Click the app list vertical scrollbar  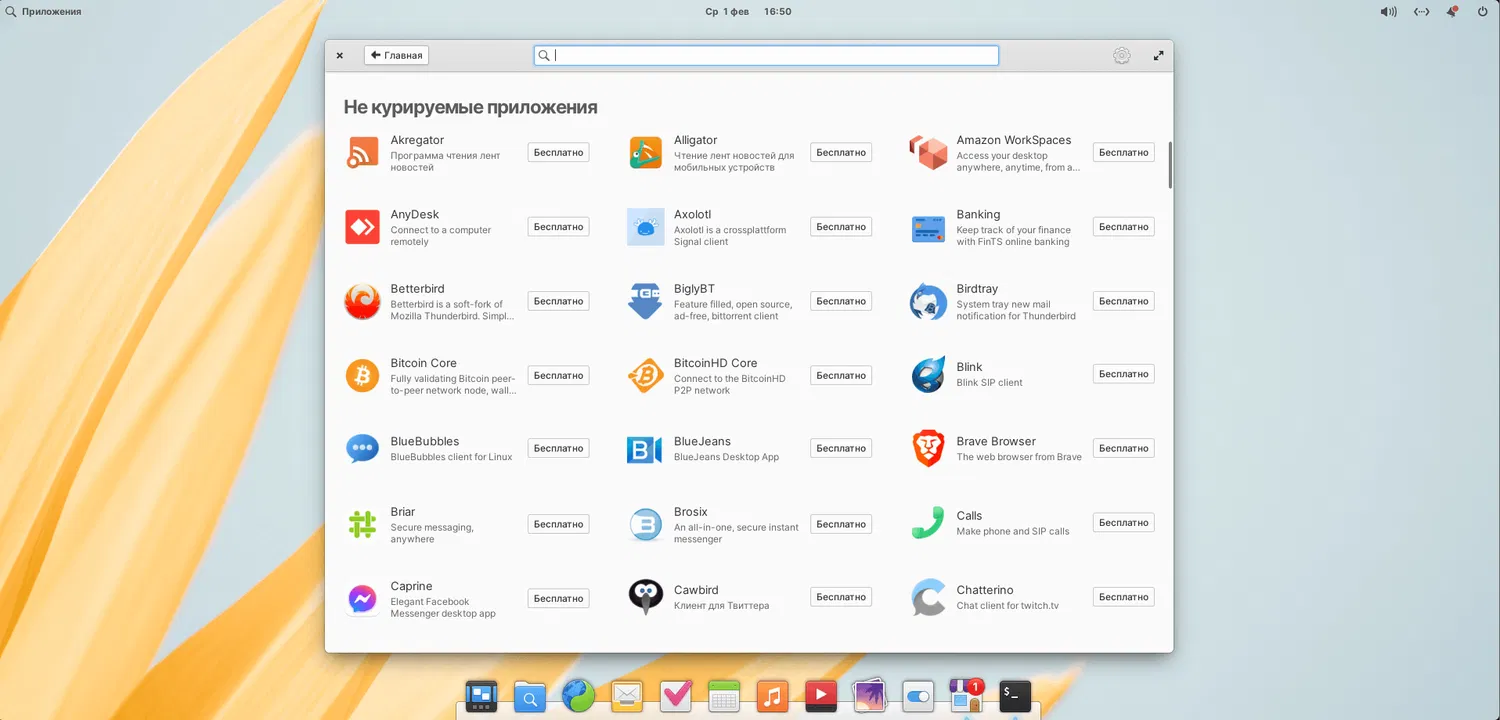point(1170,165)
